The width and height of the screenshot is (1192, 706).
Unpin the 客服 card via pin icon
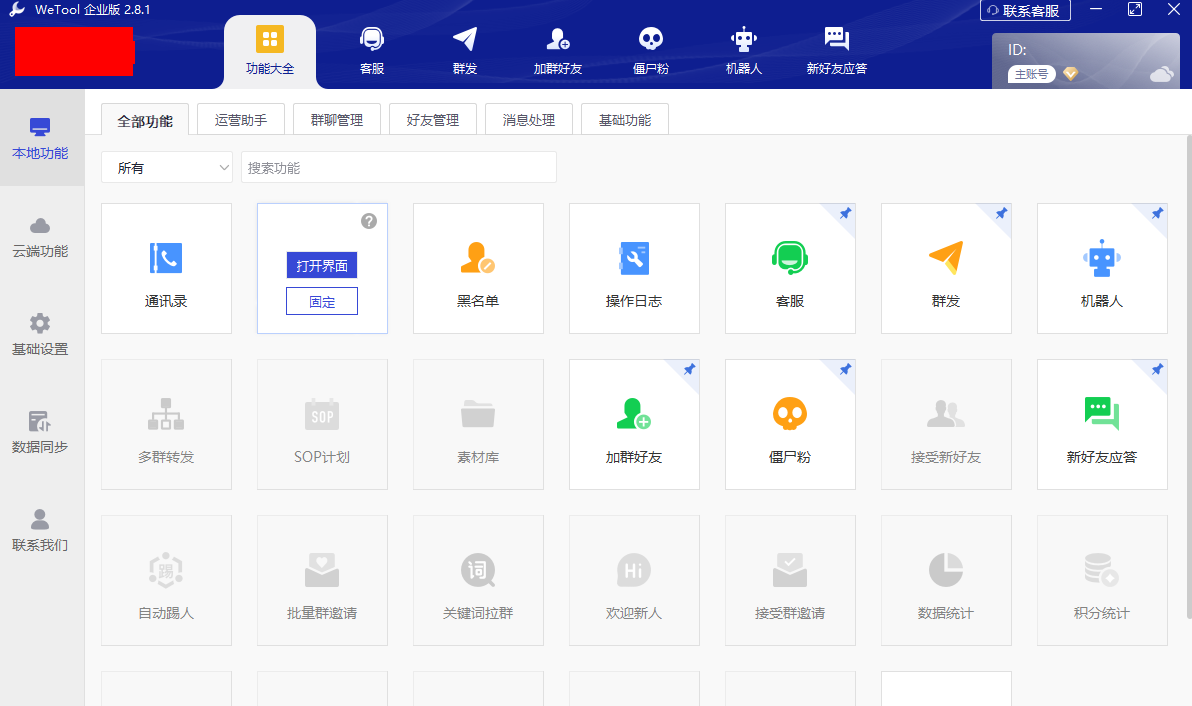tap(845, 214)
